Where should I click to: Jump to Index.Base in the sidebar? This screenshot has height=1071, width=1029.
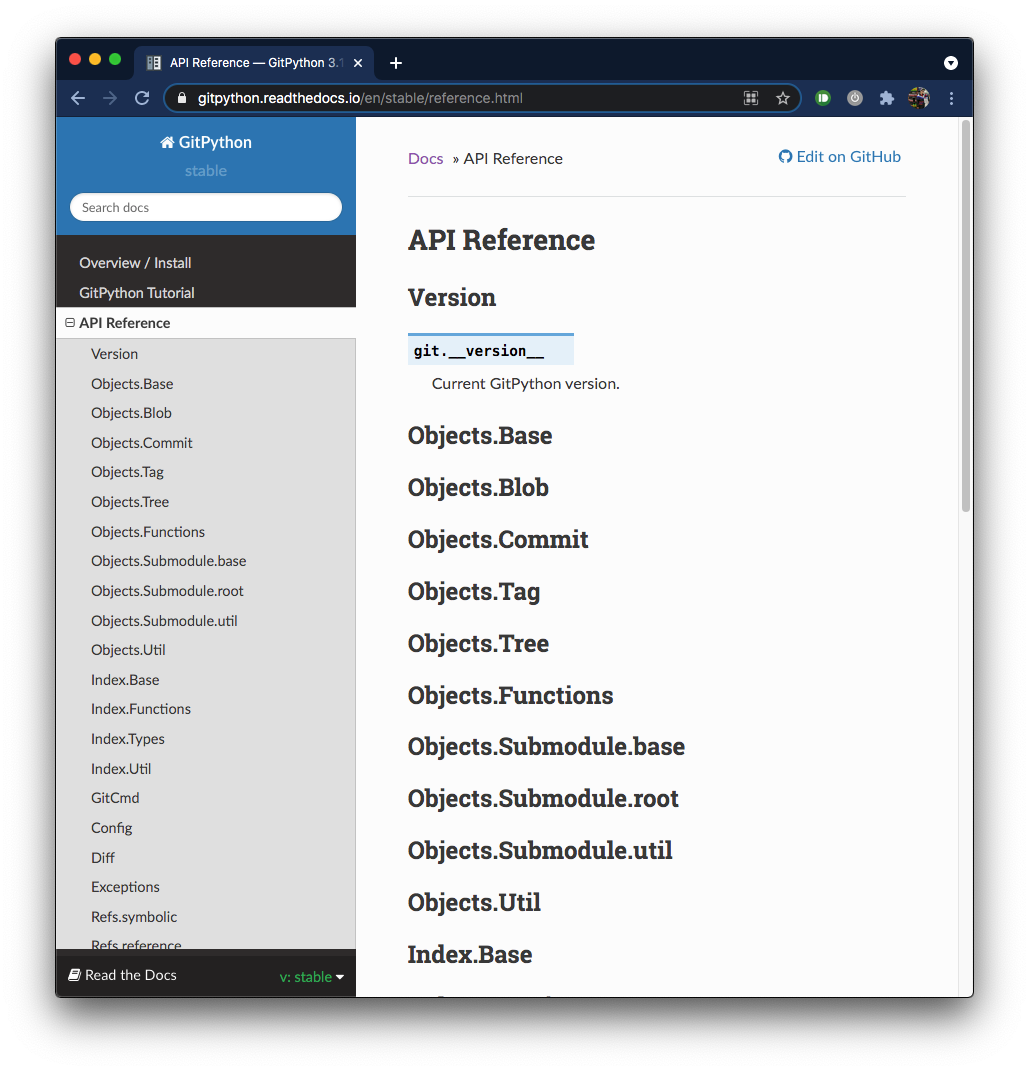click(125, 680)
